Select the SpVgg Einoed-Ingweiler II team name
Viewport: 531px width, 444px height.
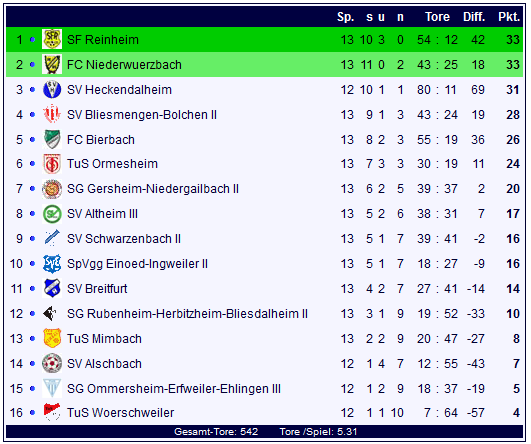137,264
